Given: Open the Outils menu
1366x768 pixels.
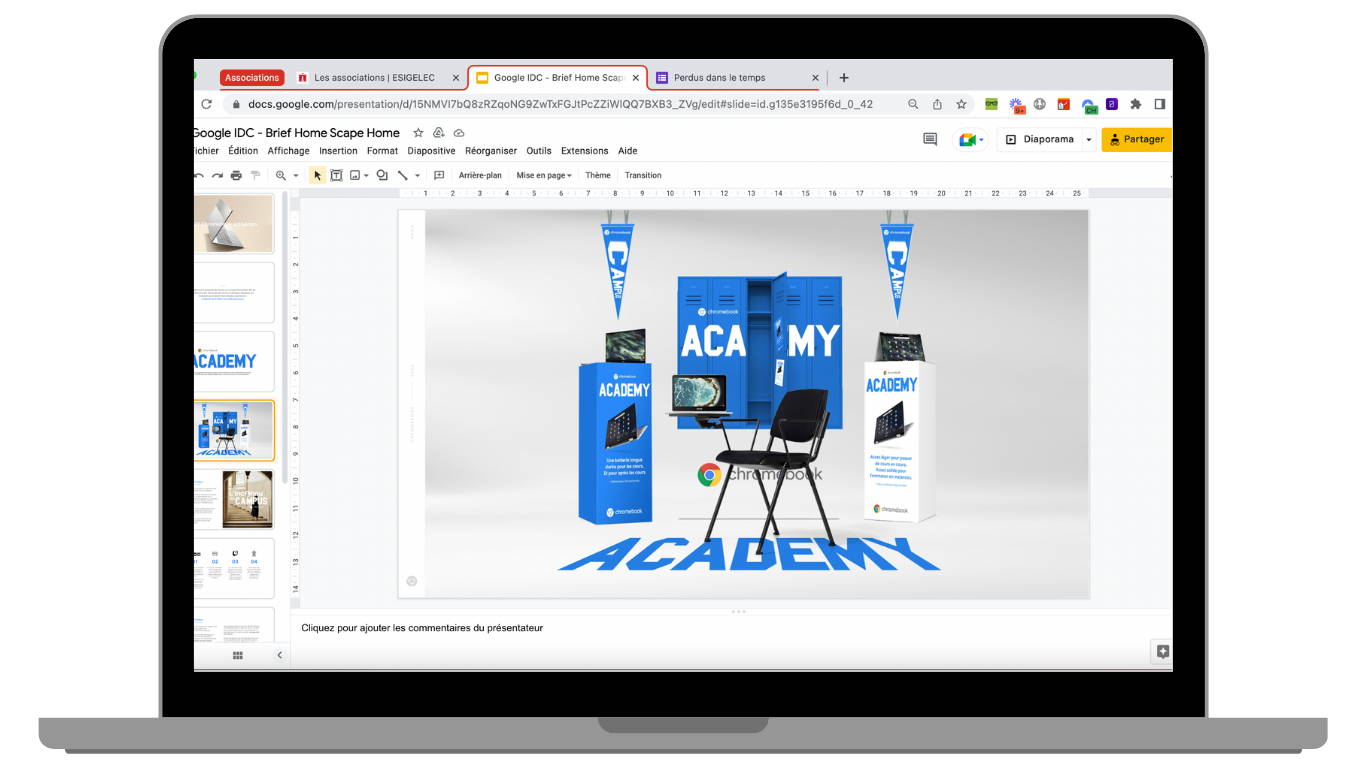Looking at the screenshot, I should click(x=539, y=151).
